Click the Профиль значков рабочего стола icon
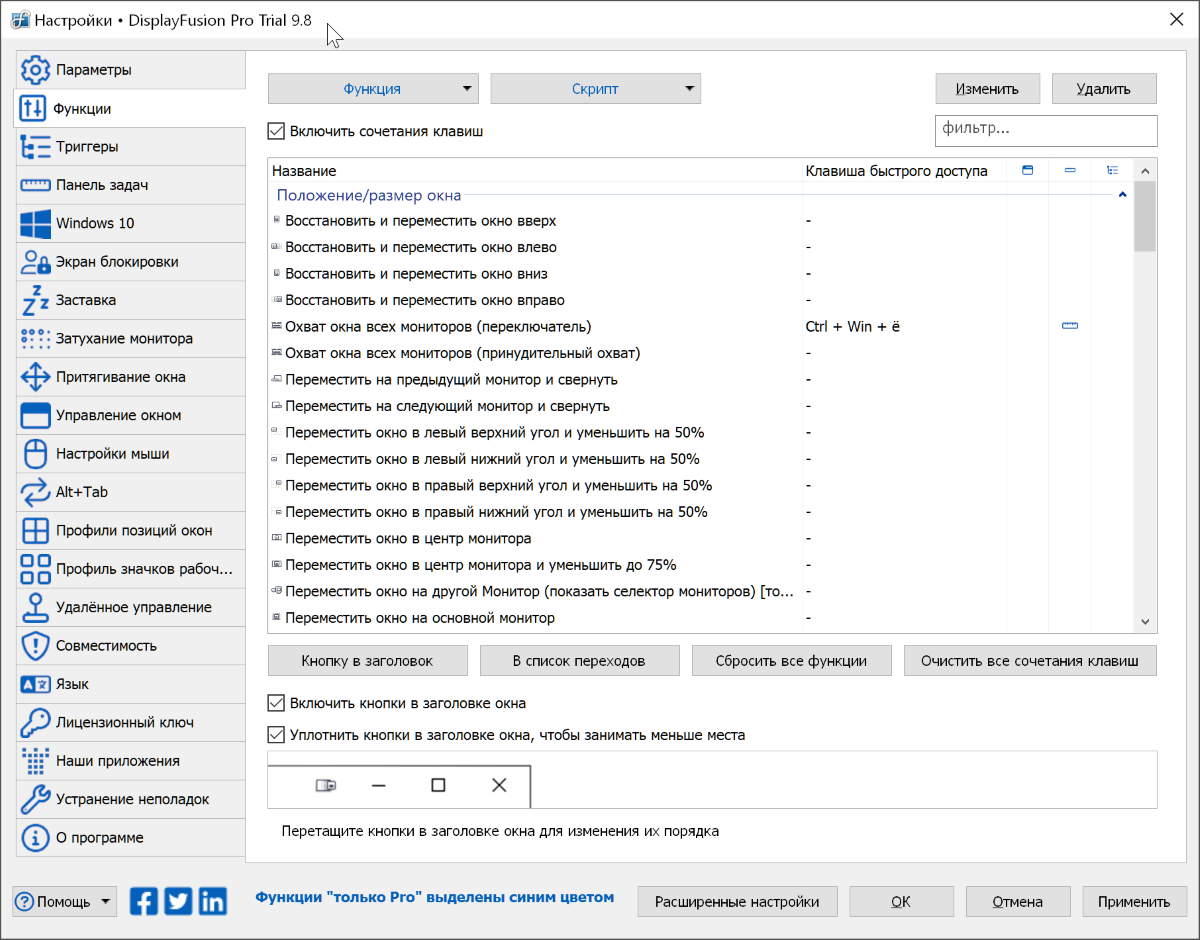 tap(35, 569)
